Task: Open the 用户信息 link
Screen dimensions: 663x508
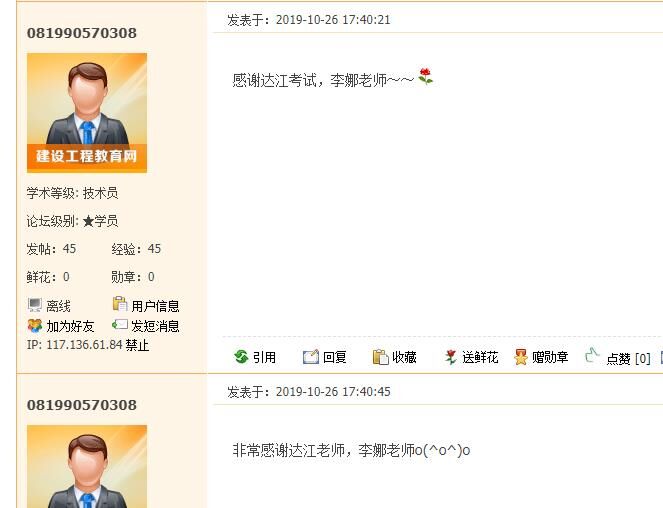Action: tap(155, 306)
